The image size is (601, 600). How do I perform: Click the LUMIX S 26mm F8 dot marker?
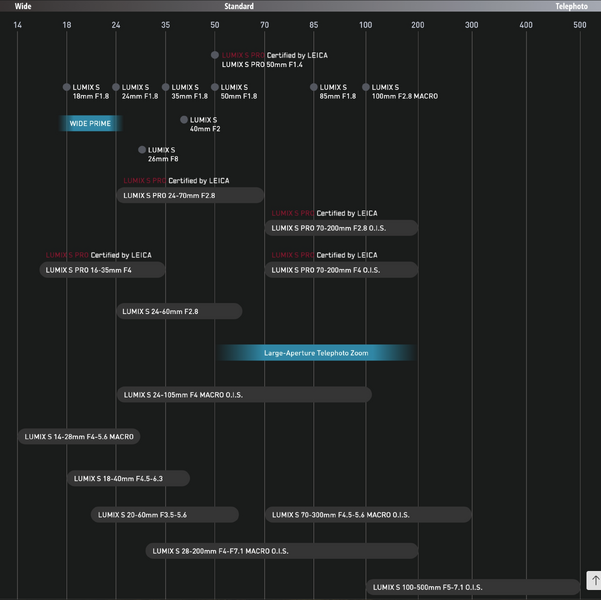coord(142,150)
